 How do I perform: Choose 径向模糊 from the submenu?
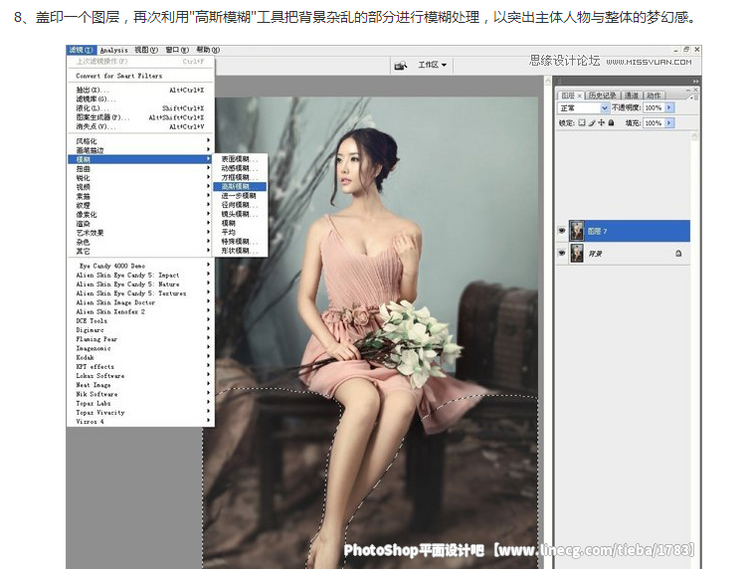[240, 205]
